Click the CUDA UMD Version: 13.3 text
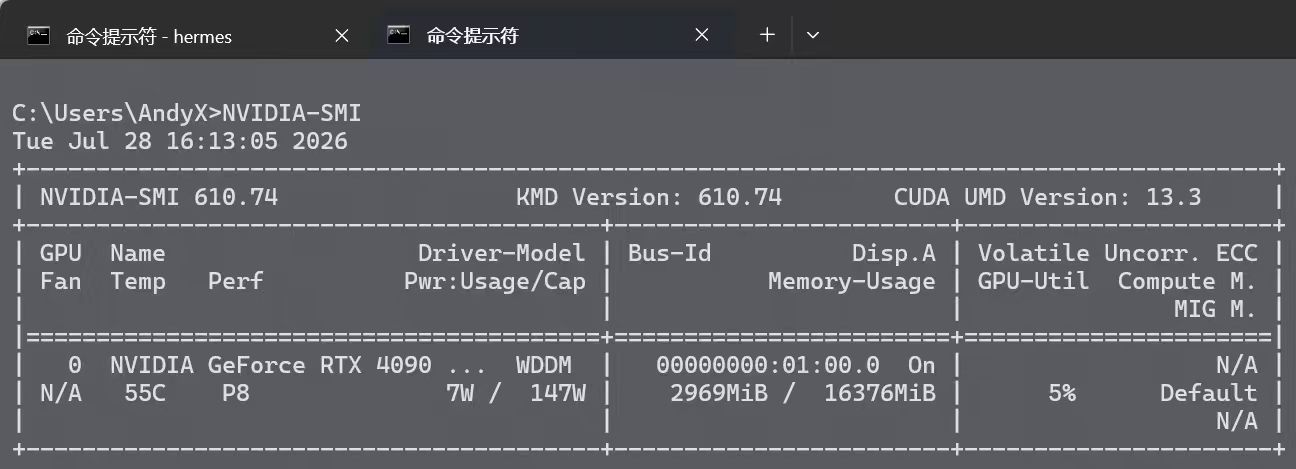Screen dimensions: 1296x469 click(x=1048, y=197)
